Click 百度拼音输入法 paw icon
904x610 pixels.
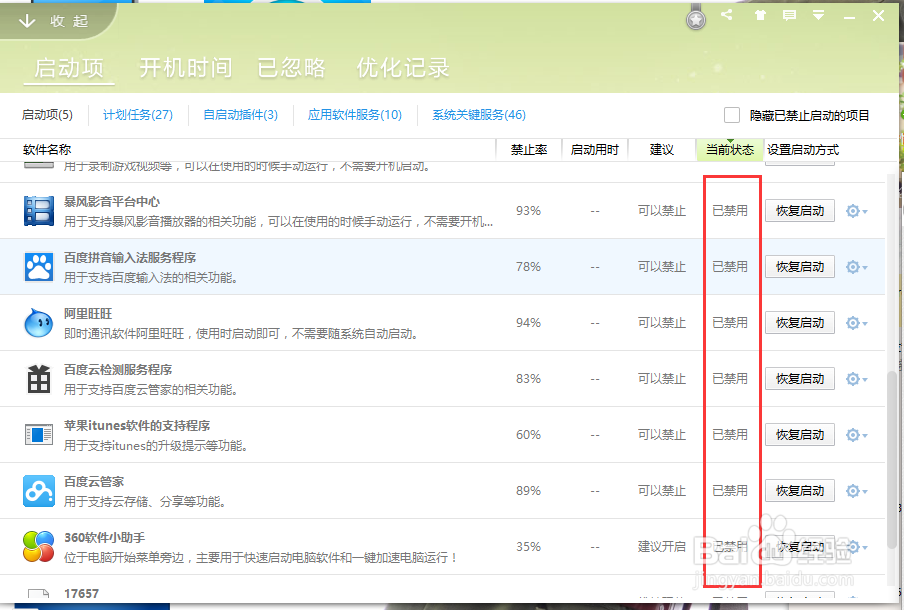coord(39,267)
